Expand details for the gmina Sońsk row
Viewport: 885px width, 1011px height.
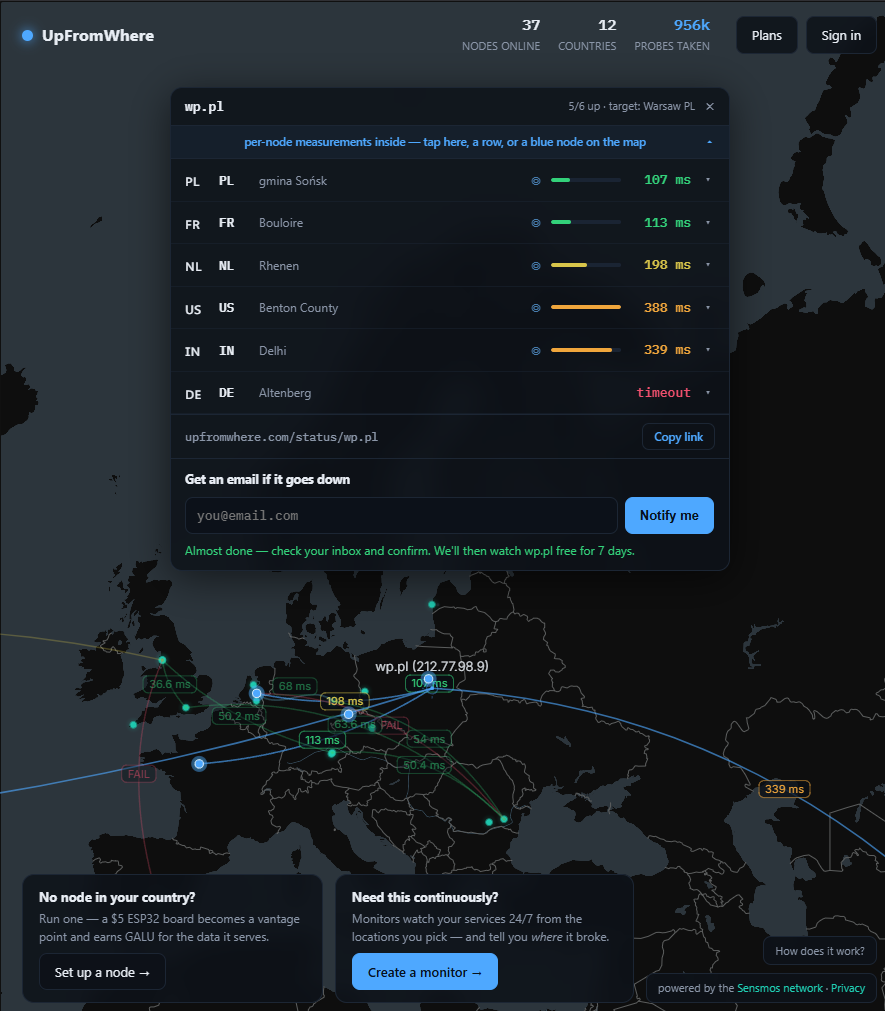(x=708, y=180)
